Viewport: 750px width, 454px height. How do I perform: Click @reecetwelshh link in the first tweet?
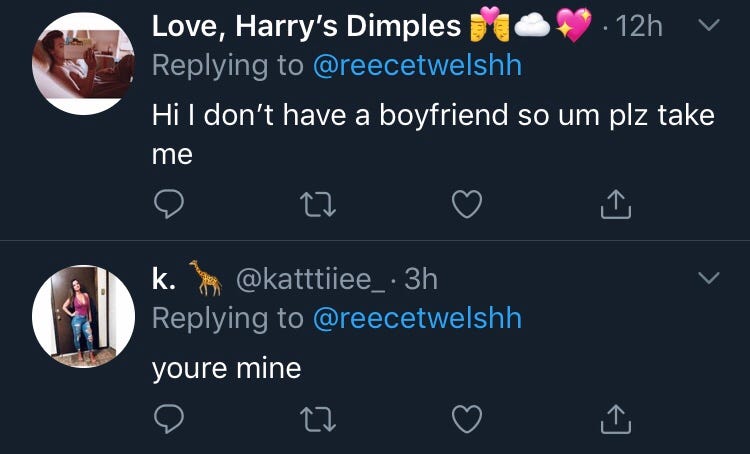[417, 66]
